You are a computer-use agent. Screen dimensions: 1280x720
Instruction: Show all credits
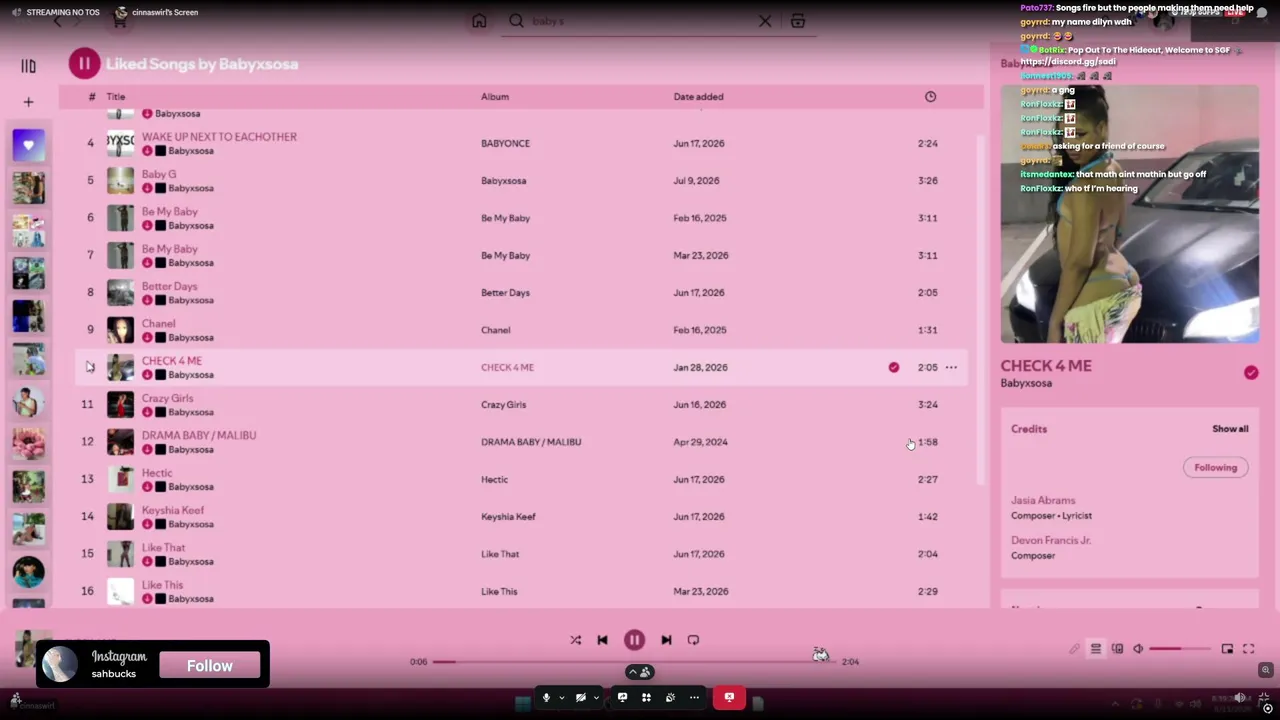[x=1230, y=429]
